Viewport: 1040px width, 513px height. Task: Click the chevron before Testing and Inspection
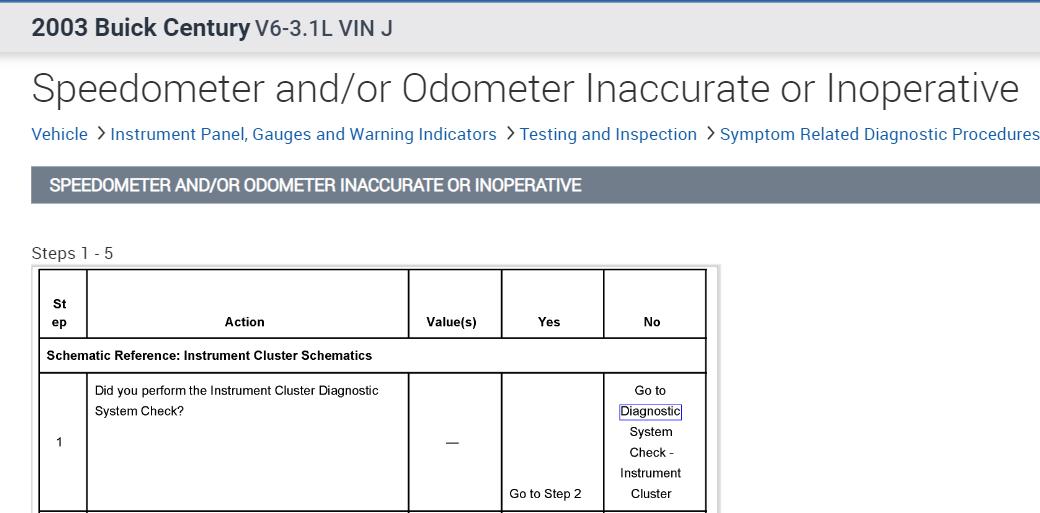coord(509,134)
